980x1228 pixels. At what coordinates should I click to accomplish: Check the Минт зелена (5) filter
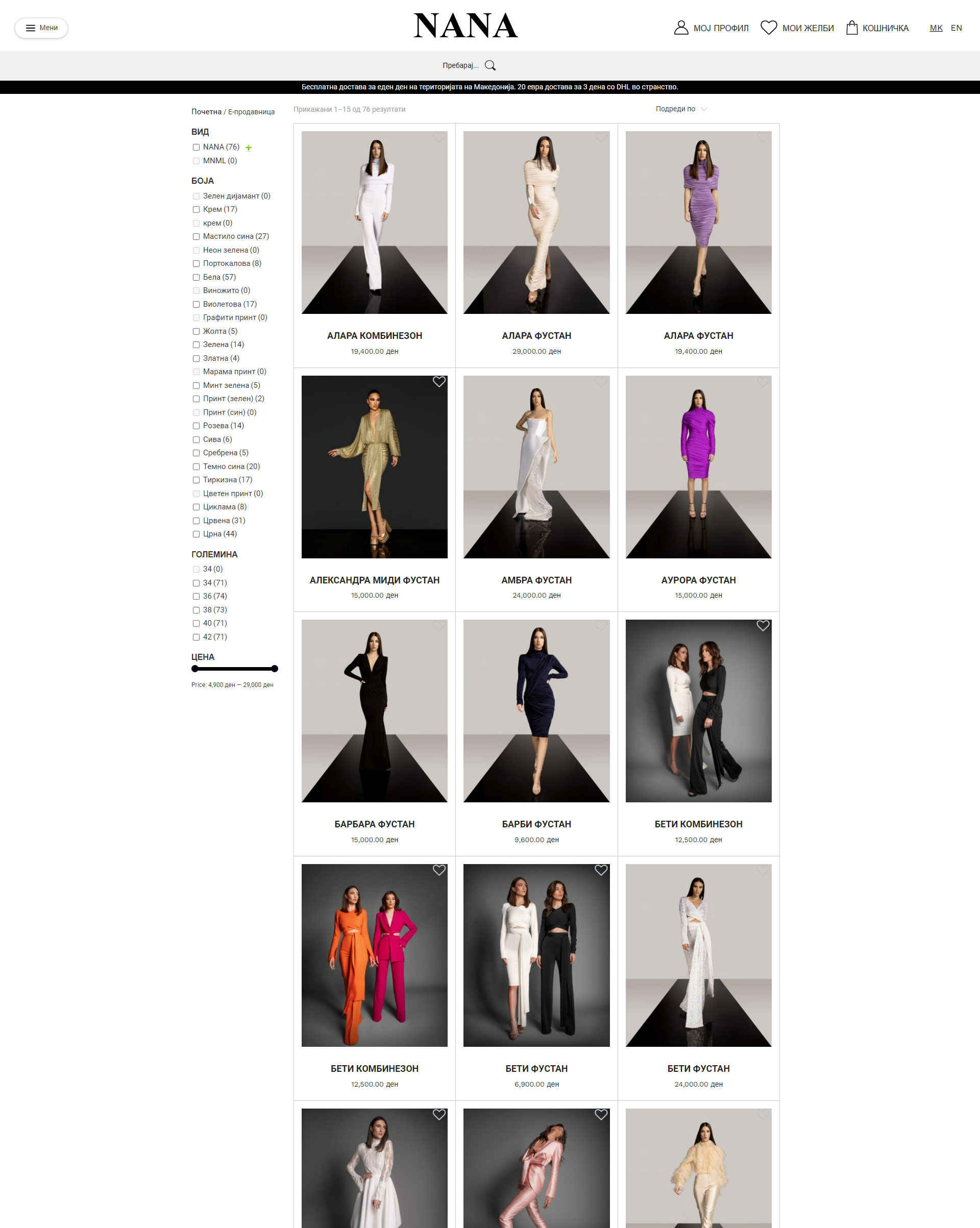[x=196, y=385]
